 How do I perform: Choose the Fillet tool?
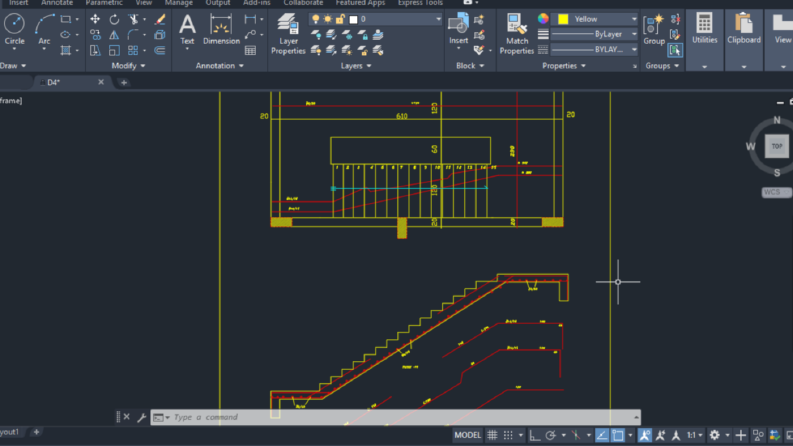[x=134, y=35]
